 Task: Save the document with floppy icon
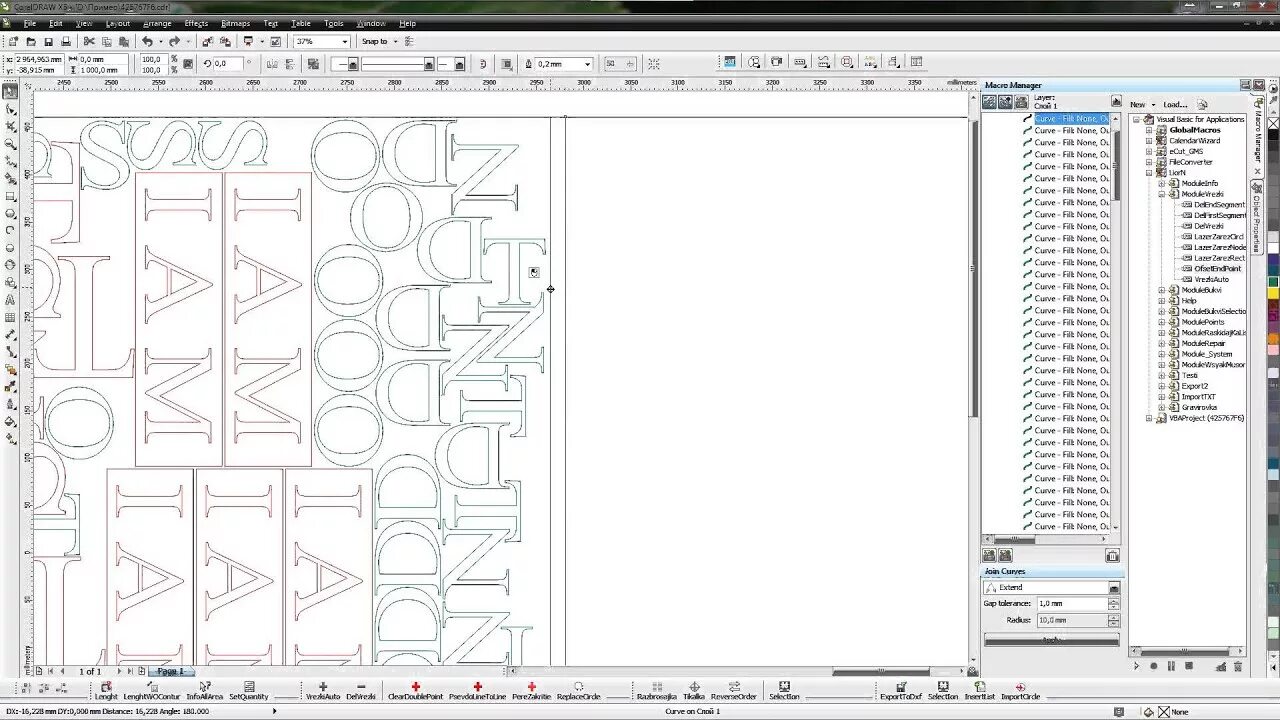(x=48, y=41)
